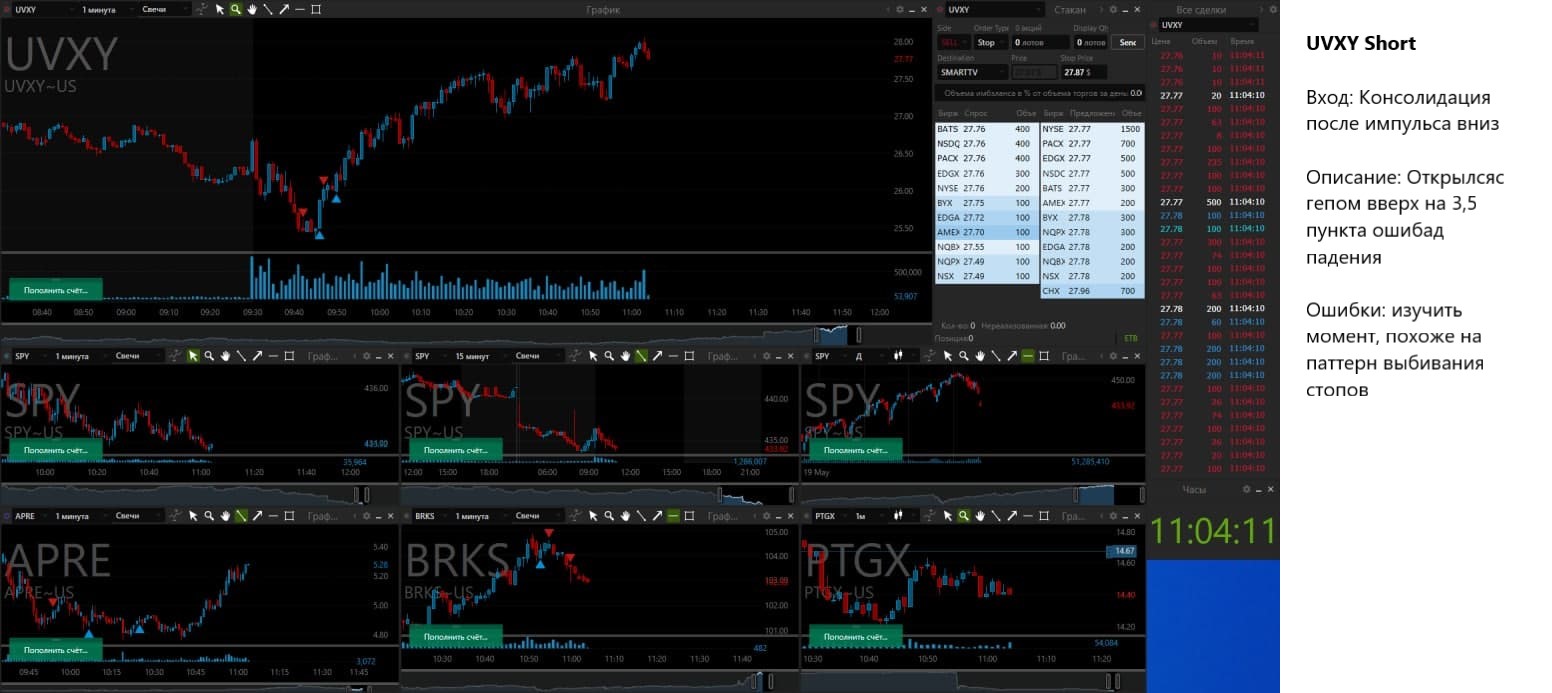The width and height of the screenshot is (1552, 693).
Task: Pick hand tool in BRKS chart toolbar
Action: pyautogui.click(x=625, y=515)
